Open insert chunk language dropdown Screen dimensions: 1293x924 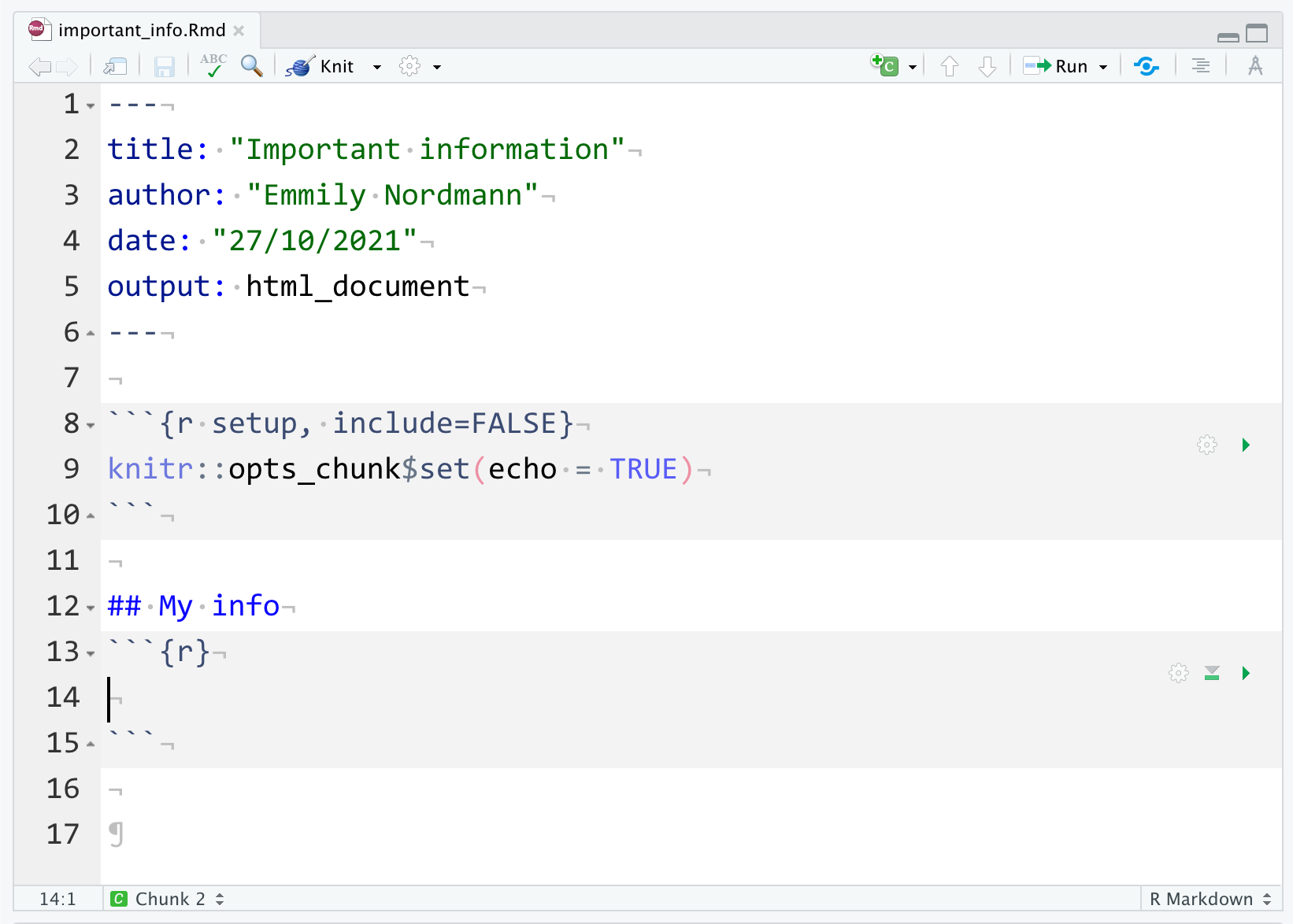(913, 67)
